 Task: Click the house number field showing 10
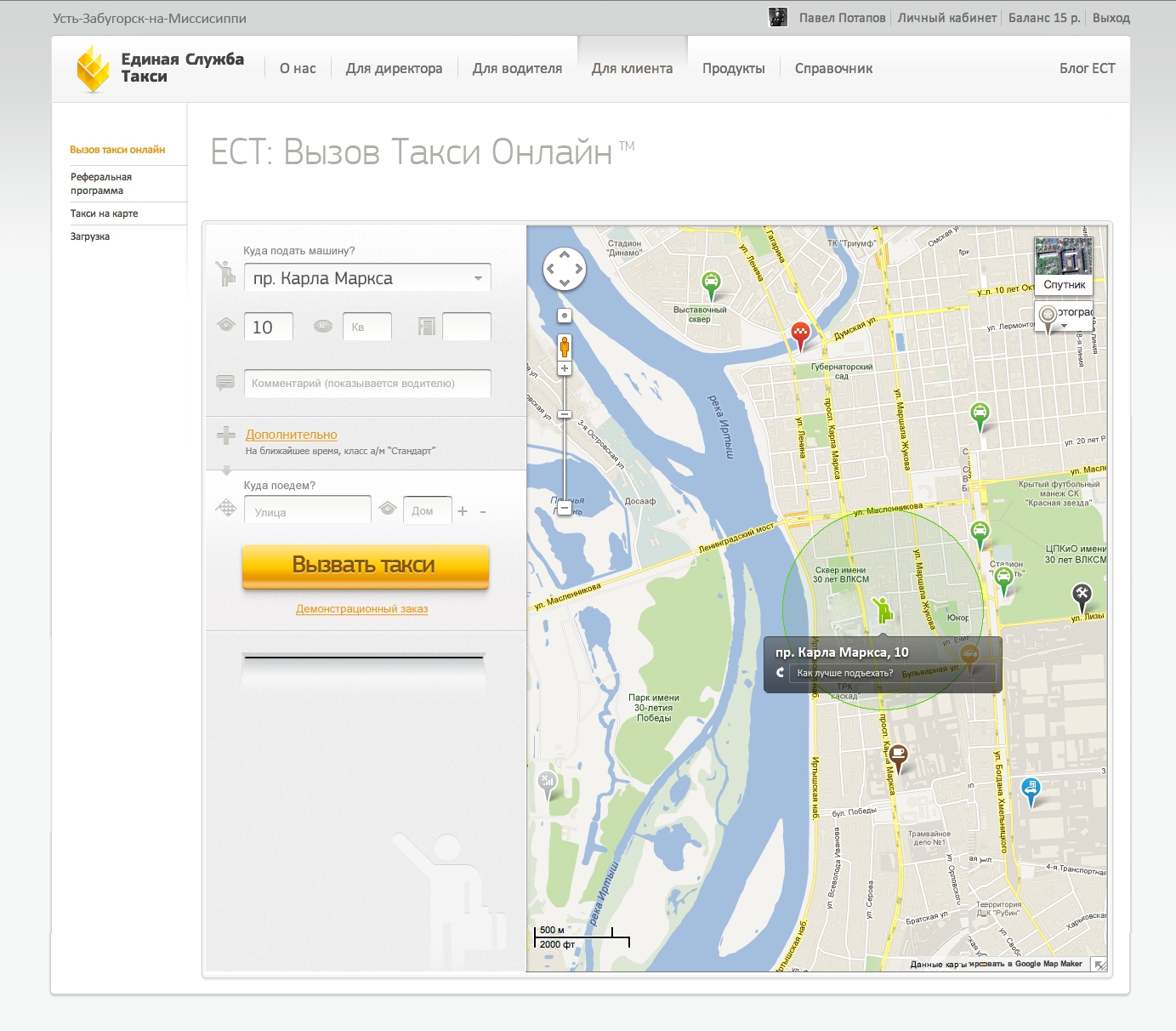tap(269, 327)
